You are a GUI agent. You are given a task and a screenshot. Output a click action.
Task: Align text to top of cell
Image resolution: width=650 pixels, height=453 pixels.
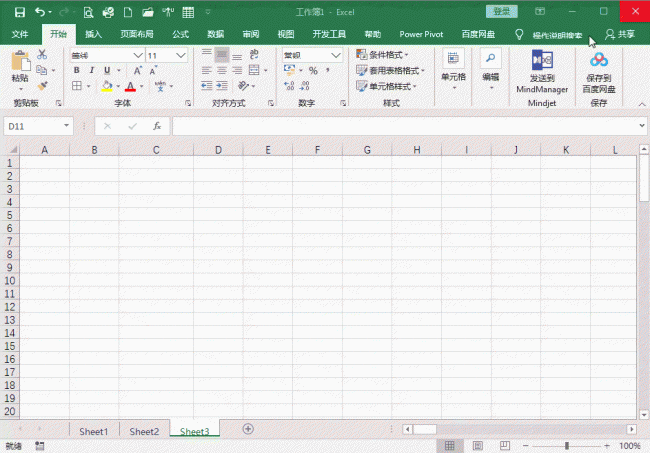(206, 54)
